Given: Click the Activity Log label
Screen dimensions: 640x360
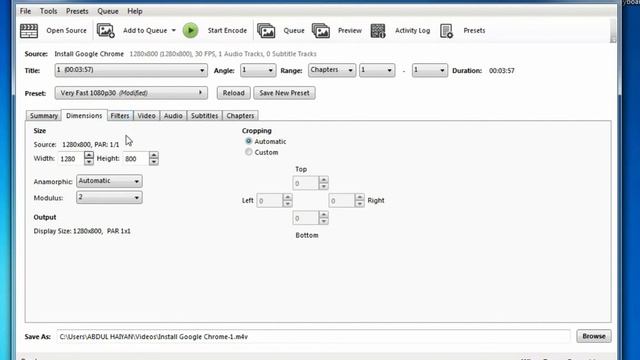Looking at the screenshot, I should pos(412,31).
